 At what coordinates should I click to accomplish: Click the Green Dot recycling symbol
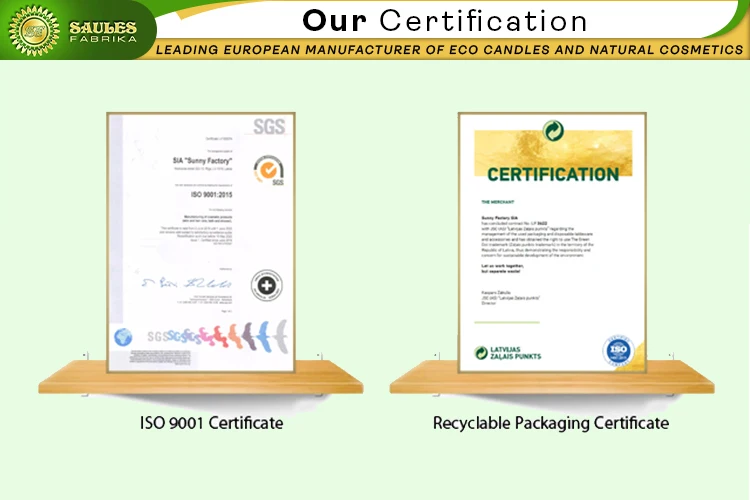tap(553, 130)
